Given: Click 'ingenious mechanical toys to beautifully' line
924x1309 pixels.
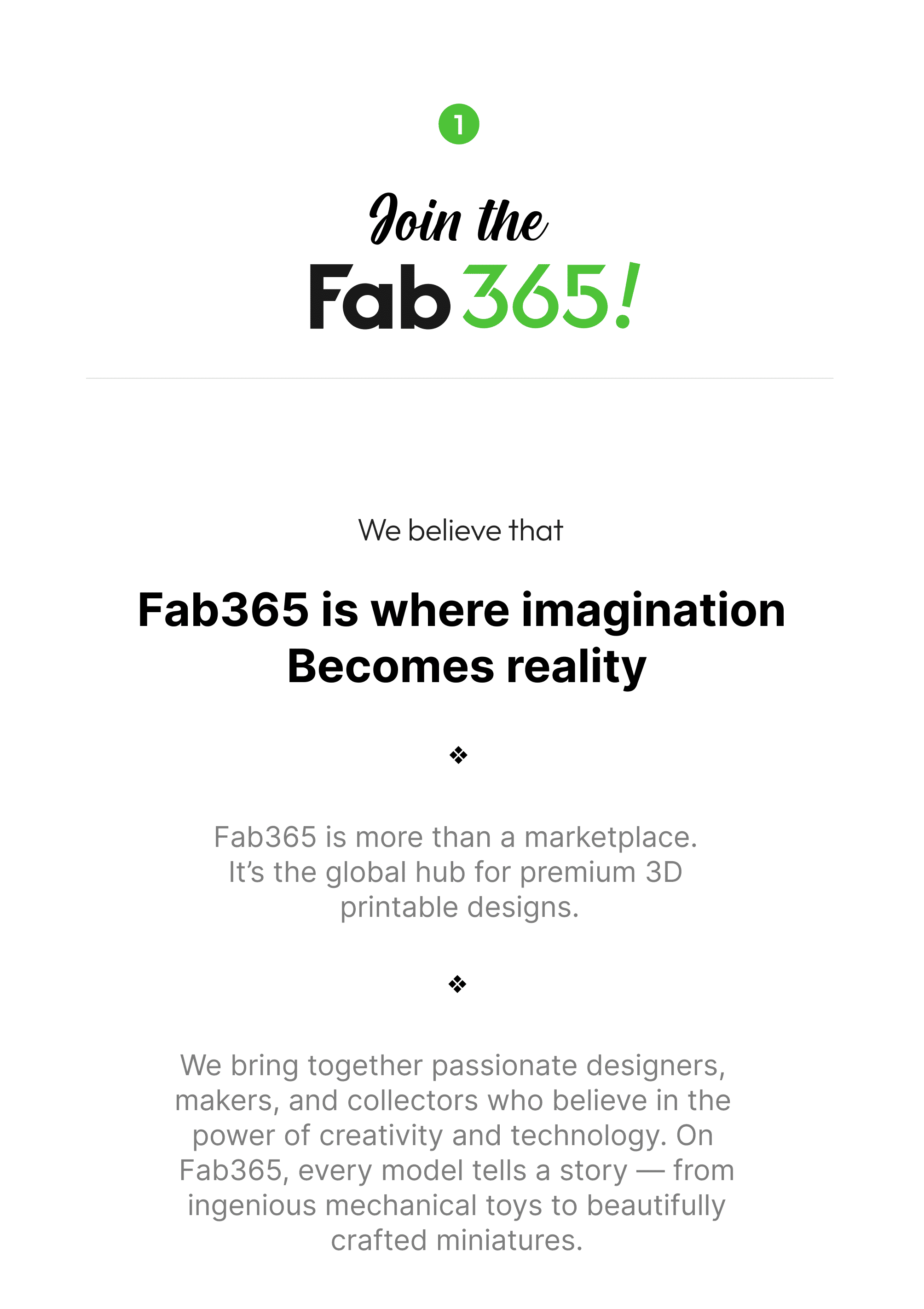Looking at the screenshot, I should click(456, 1206).
